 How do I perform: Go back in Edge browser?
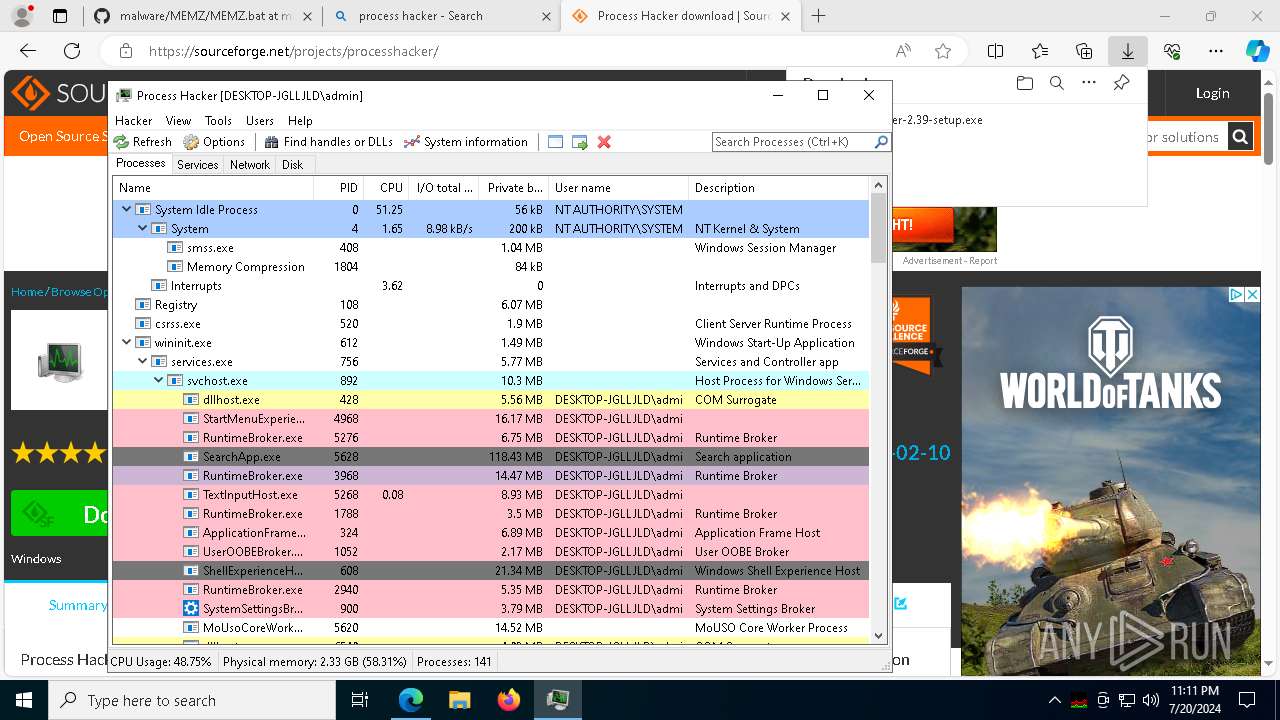click(28, 51)
